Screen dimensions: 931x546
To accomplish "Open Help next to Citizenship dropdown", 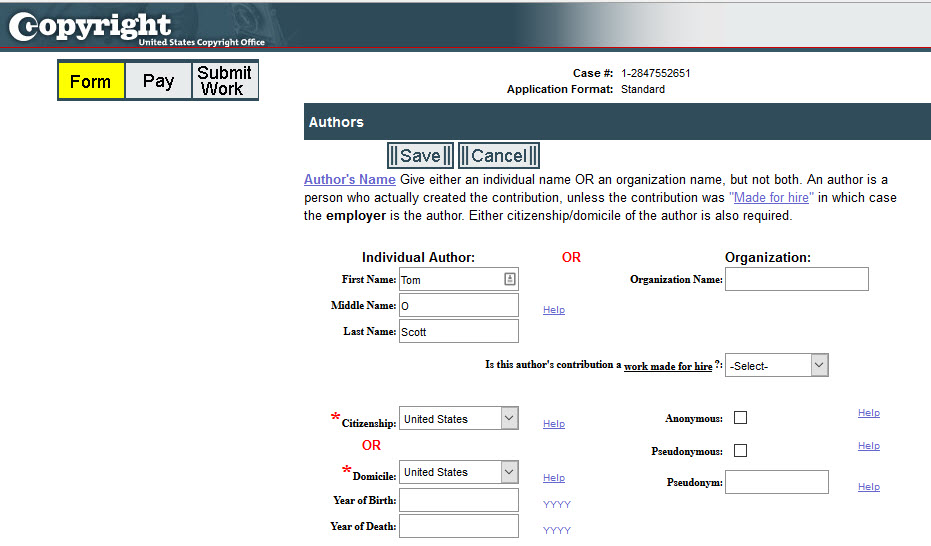I will 554,424.
